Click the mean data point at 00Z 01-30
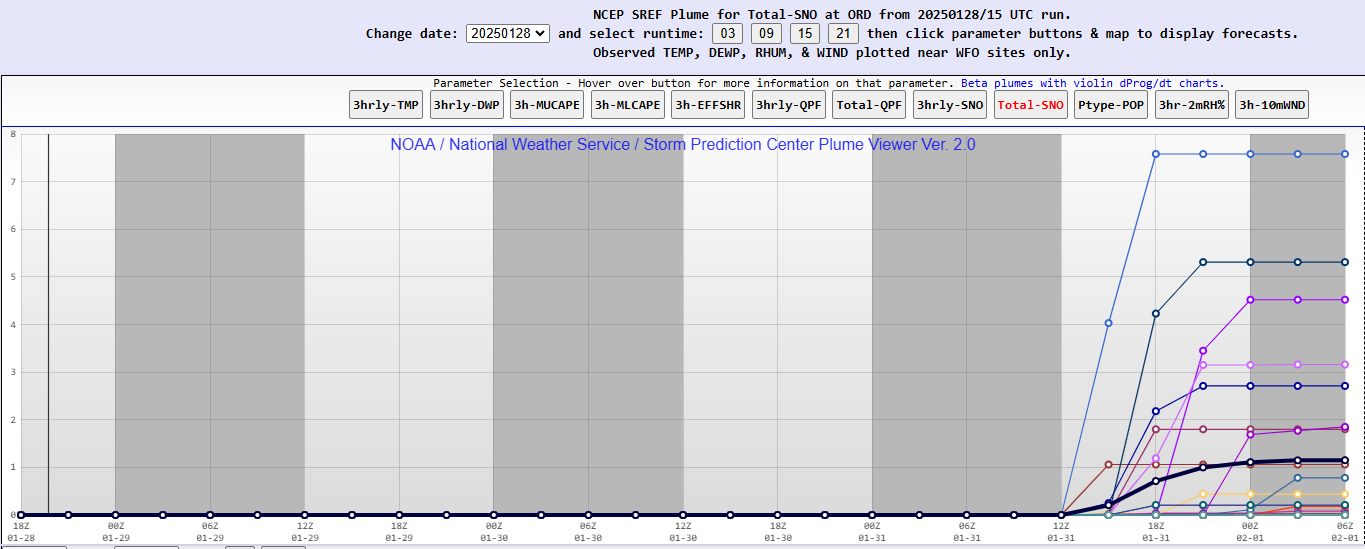Viewport: 1365px width, 549px height. 494,515
